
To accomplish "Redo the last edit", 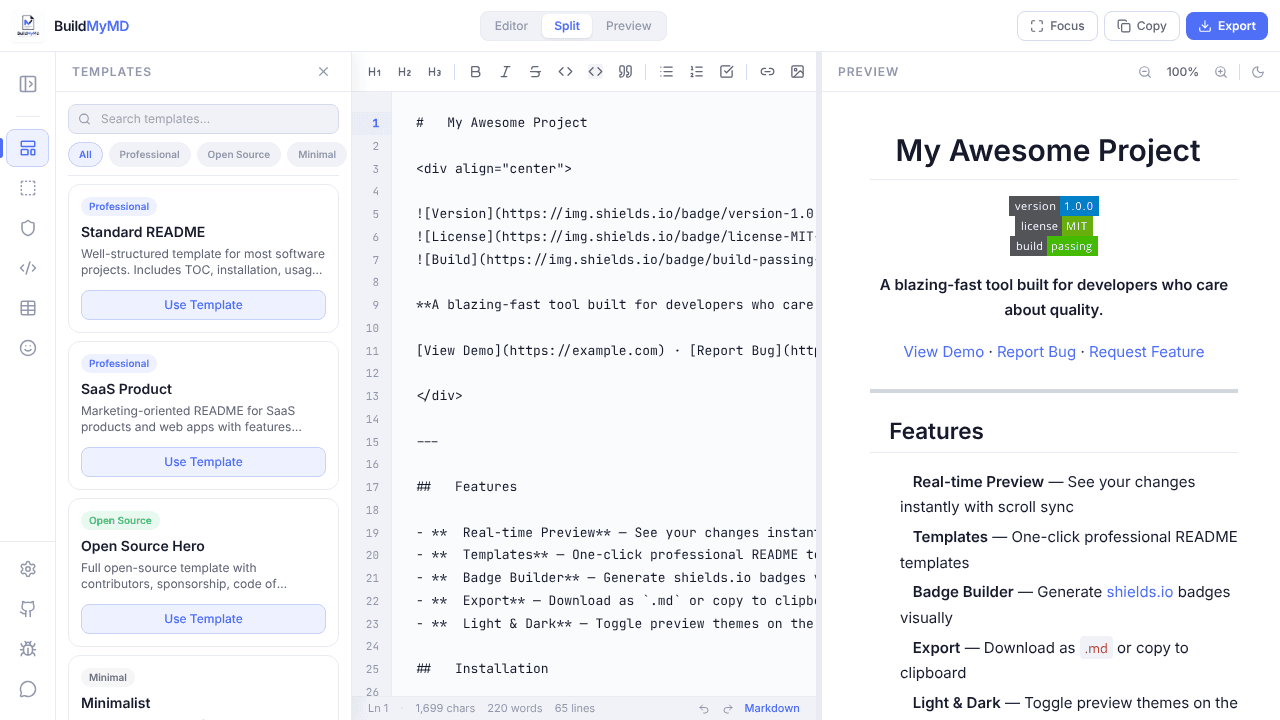I will (728, 708).
